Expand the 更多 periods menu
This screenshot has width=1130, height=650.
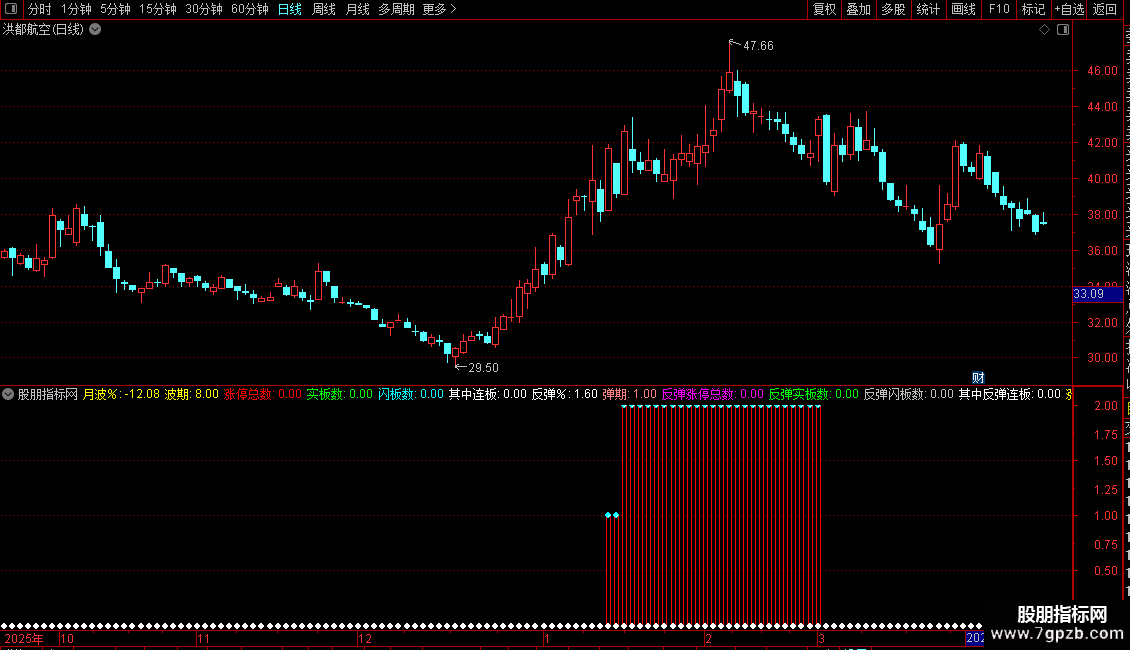tap(439, 9)
